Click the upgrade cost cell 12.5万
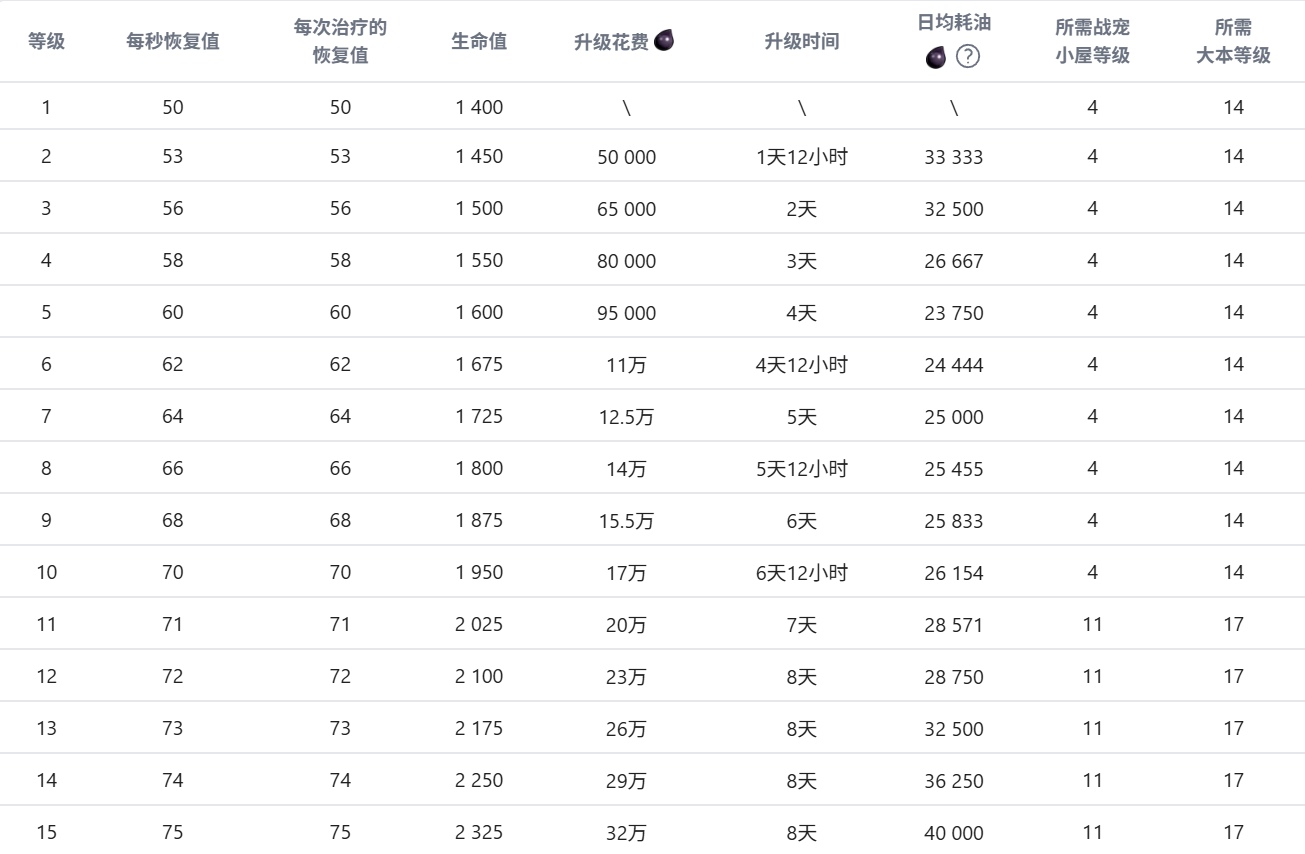This screenshot has height=854, width=1305. click(627, 417)
